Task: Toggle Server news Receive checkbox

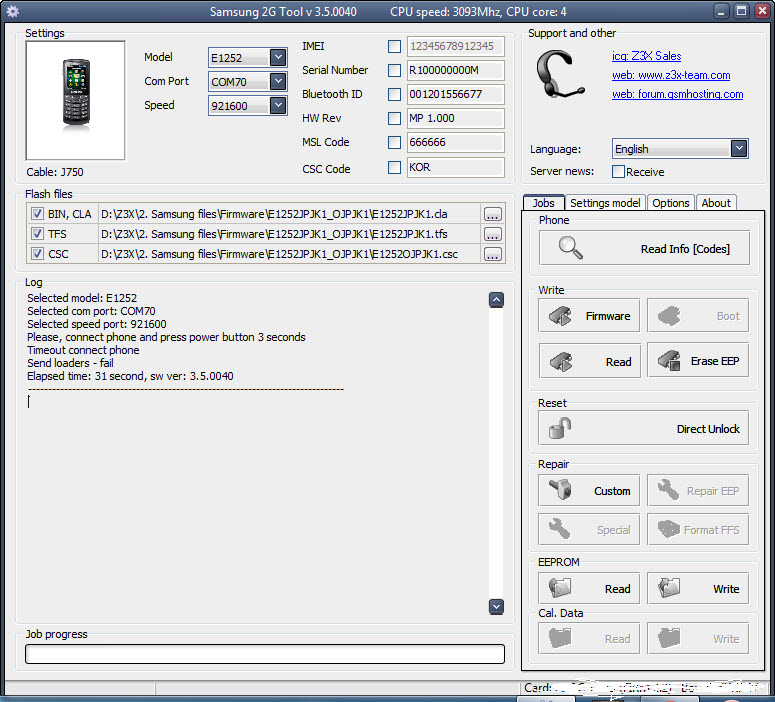Action: (x=618, y=172)
